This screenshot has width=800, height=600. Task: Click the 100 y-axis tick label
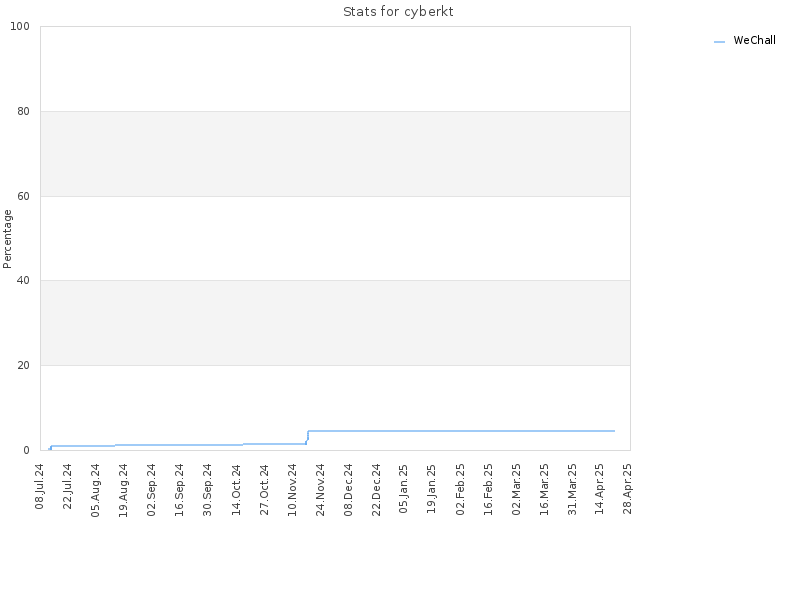click(20, 27)
